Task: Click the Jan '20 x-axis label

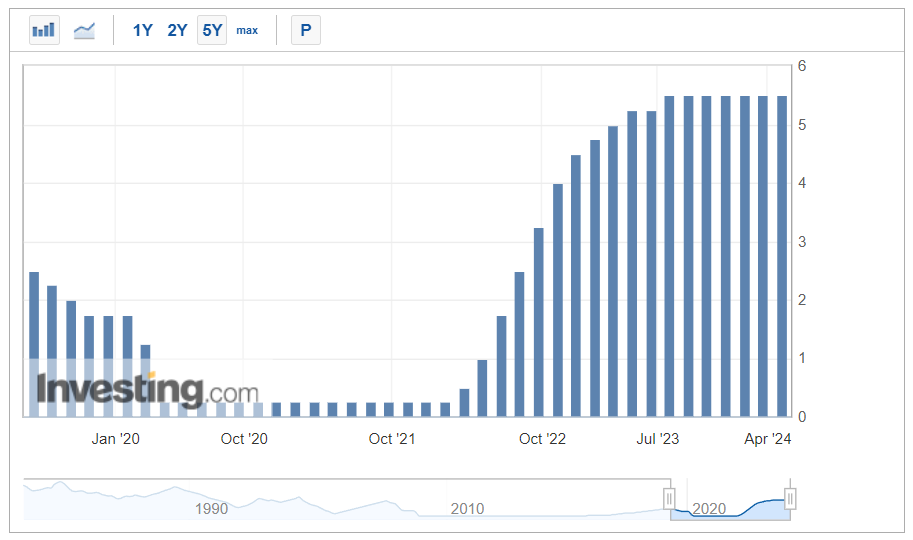Action: pos(116,438)
